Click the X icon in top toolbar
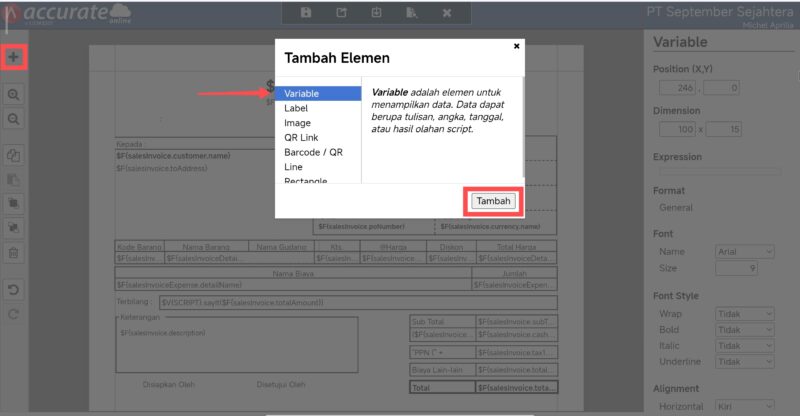Screen dimensions: 800x416 (x=447, y=13)
